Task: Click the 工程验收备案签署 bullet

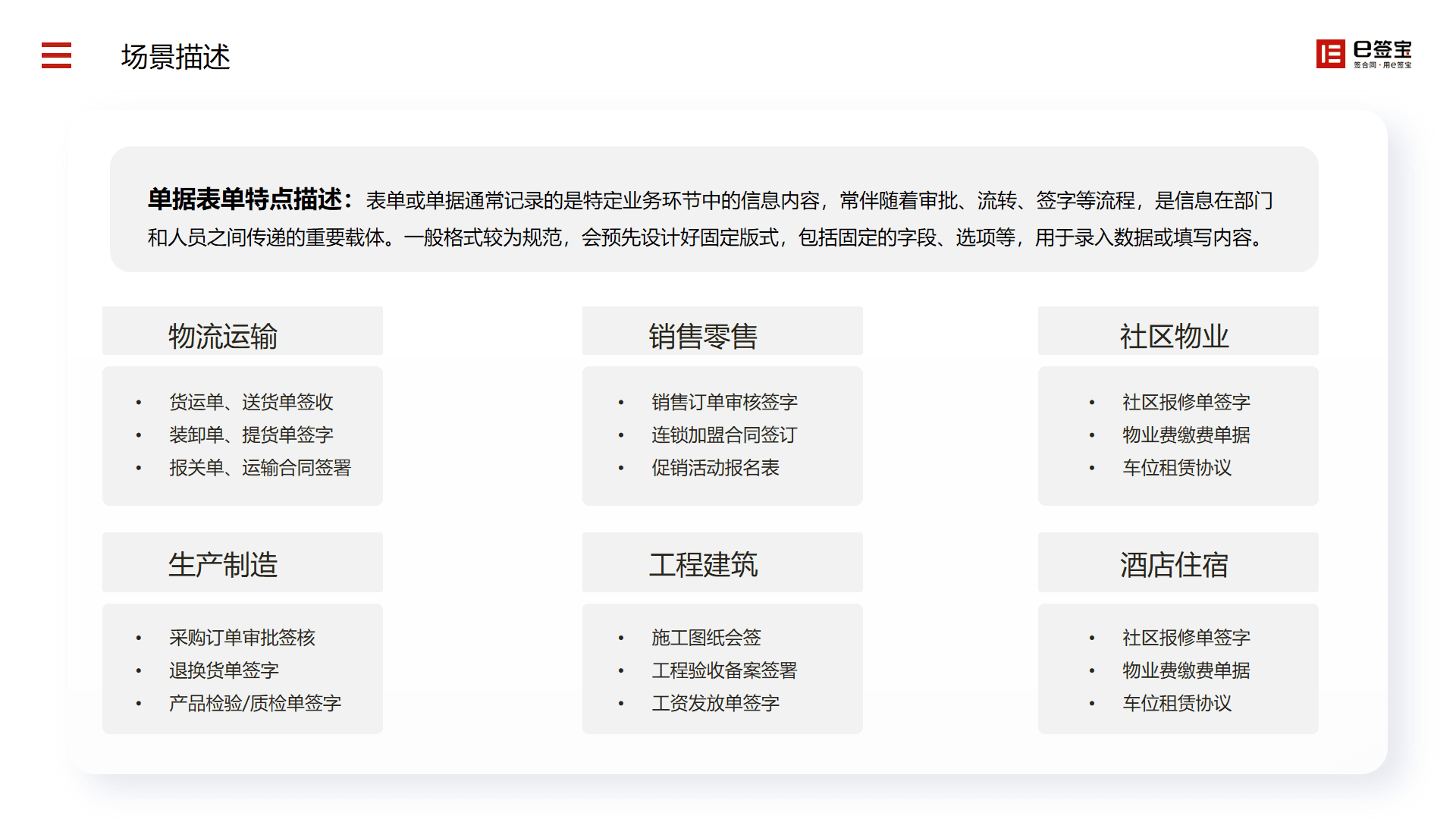Action: 724,670
